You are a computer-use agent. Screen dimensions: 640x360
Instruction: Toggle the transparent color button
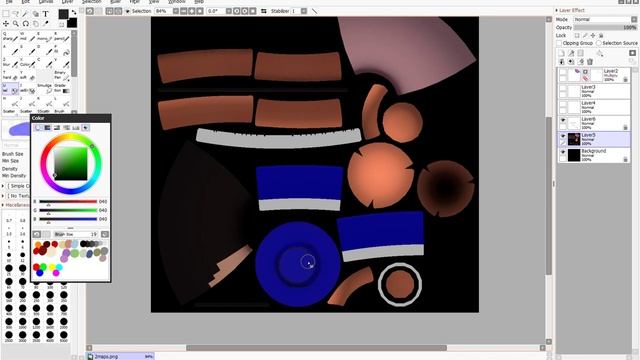click(62, 24)
